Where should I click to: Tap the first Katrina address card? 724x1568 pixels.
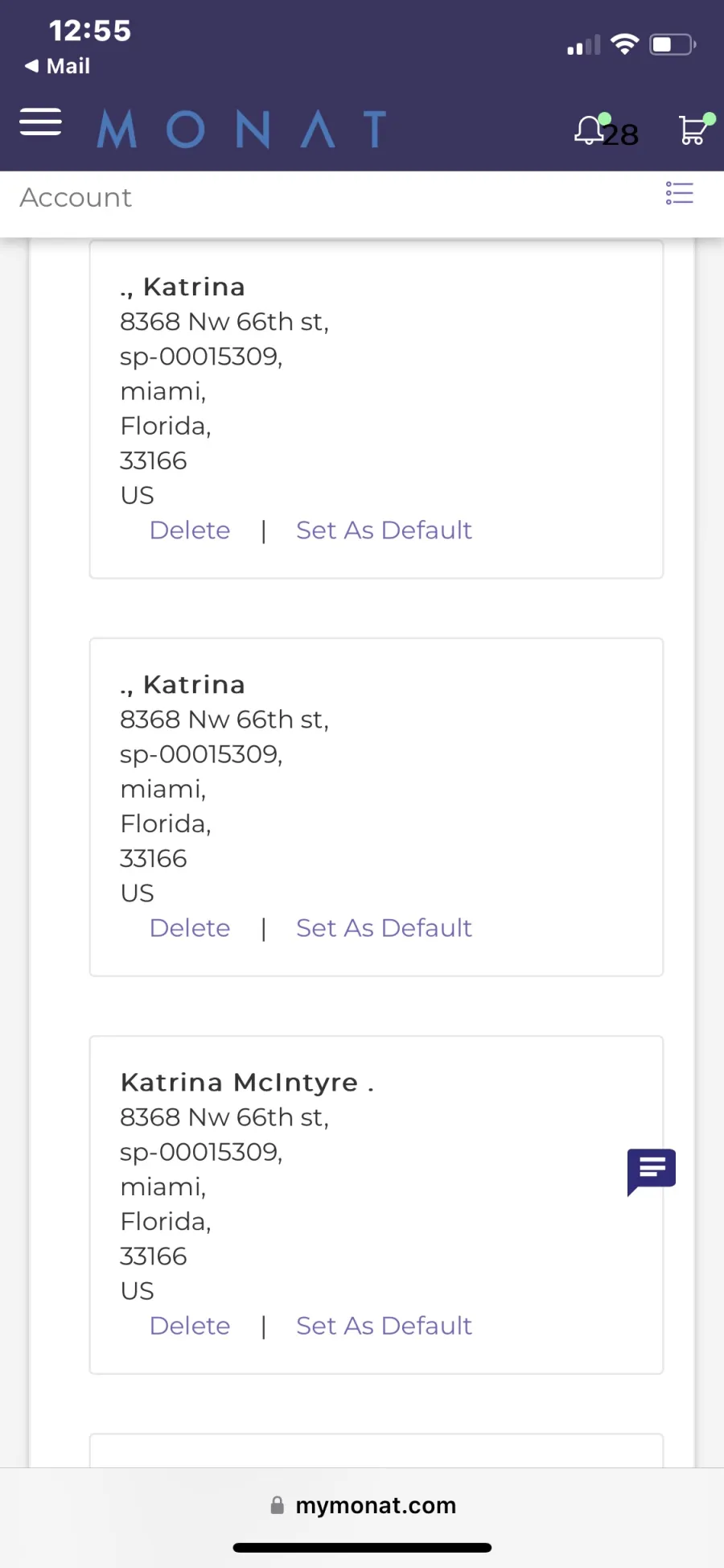point(376,409)
